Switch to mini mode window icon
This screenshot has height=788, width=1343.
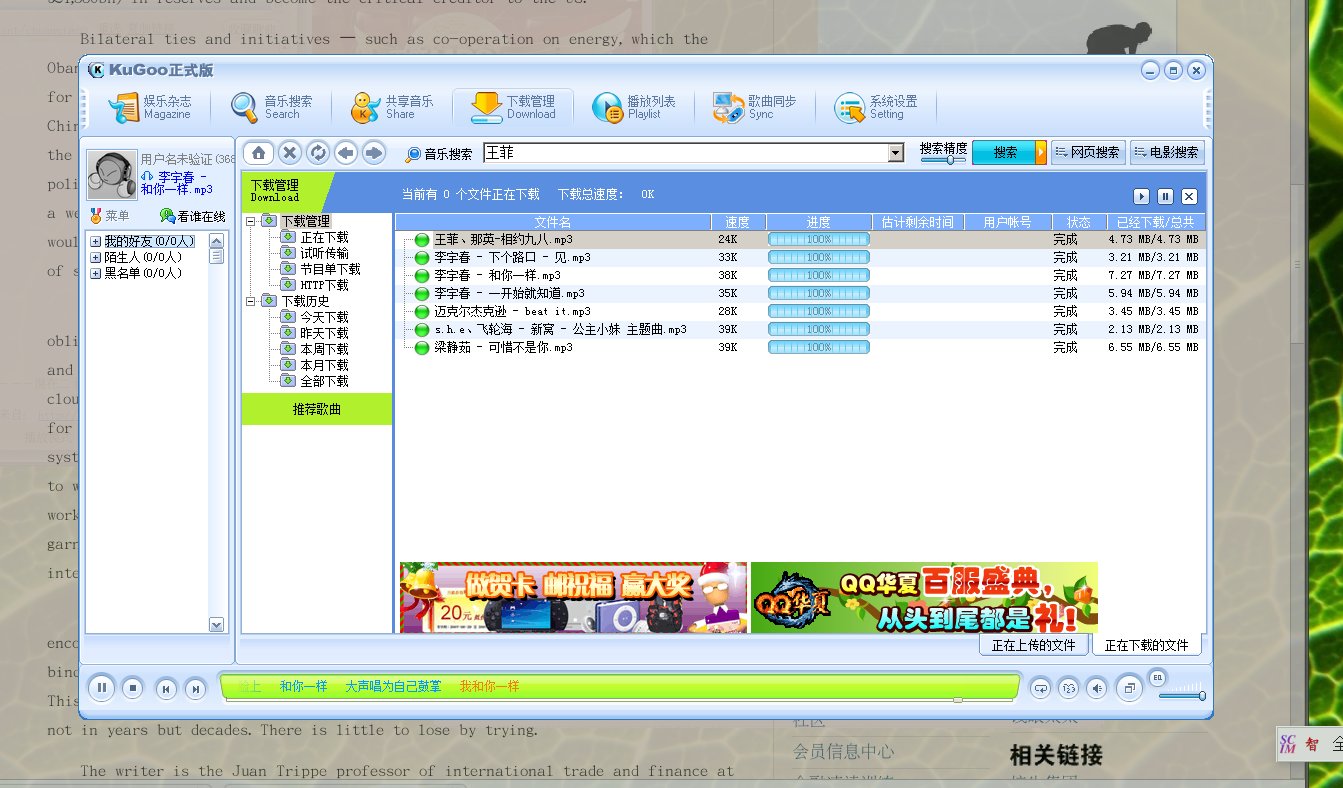pyautogui.click(x=1129, y=688)
